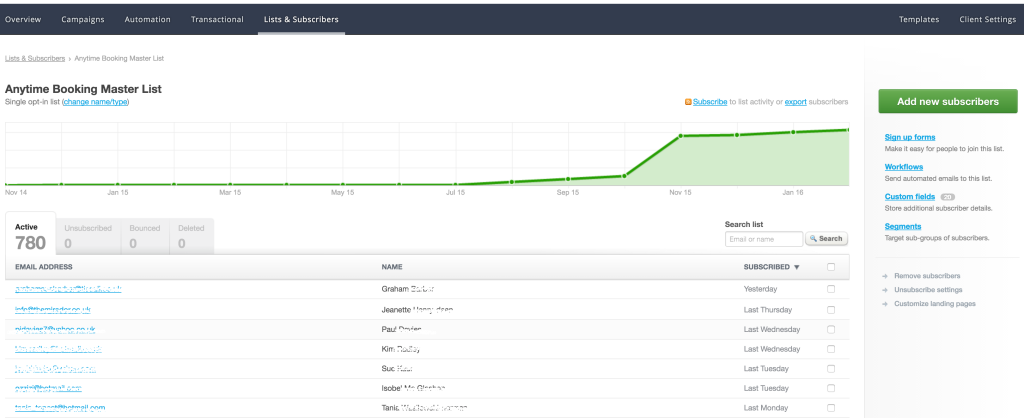Switch to Transactional tab
This screenshot has height=418, width=1024.
click(x=217, y=20)
